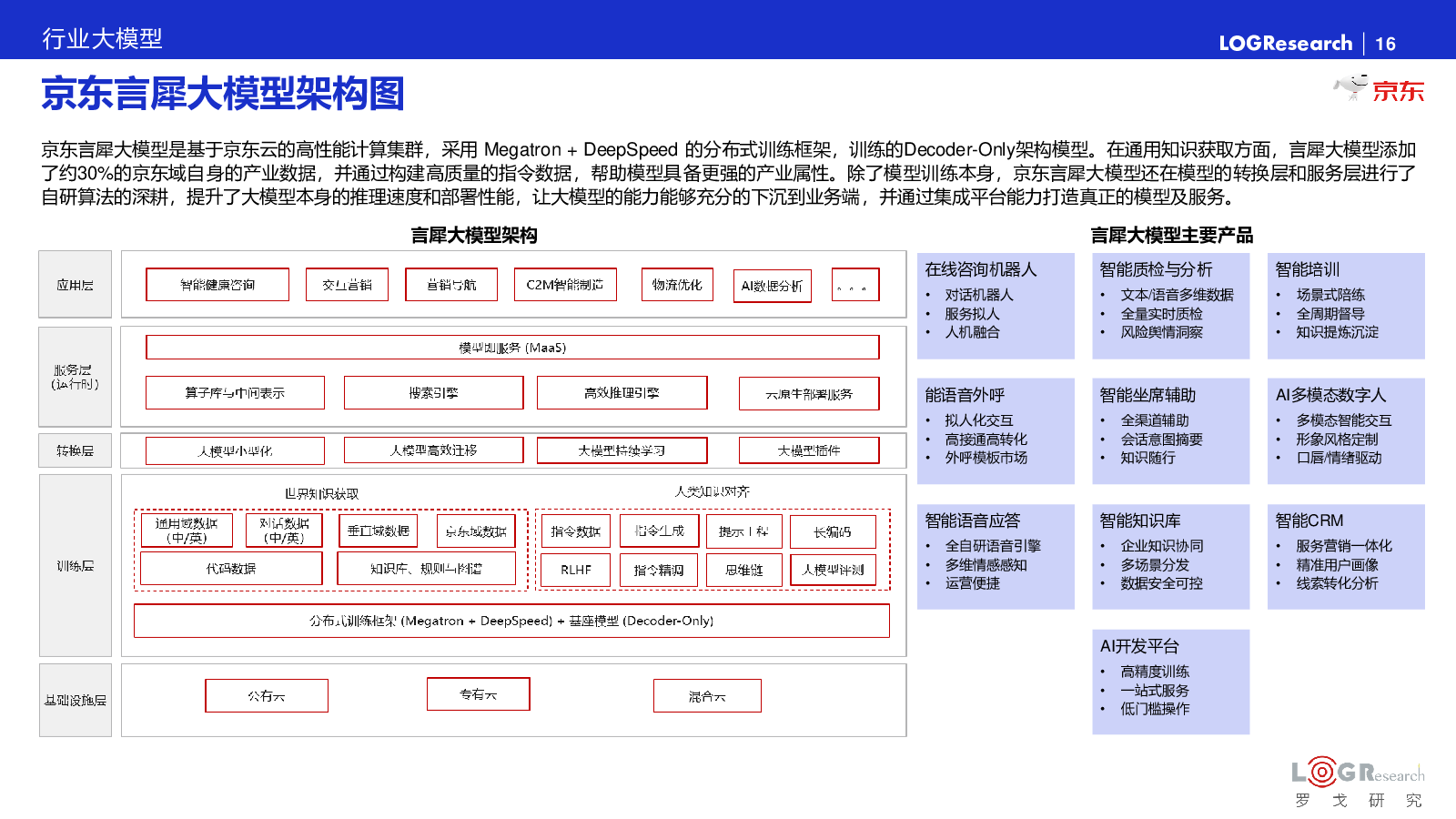Click the 专有云 box

[x=479, y=693]
